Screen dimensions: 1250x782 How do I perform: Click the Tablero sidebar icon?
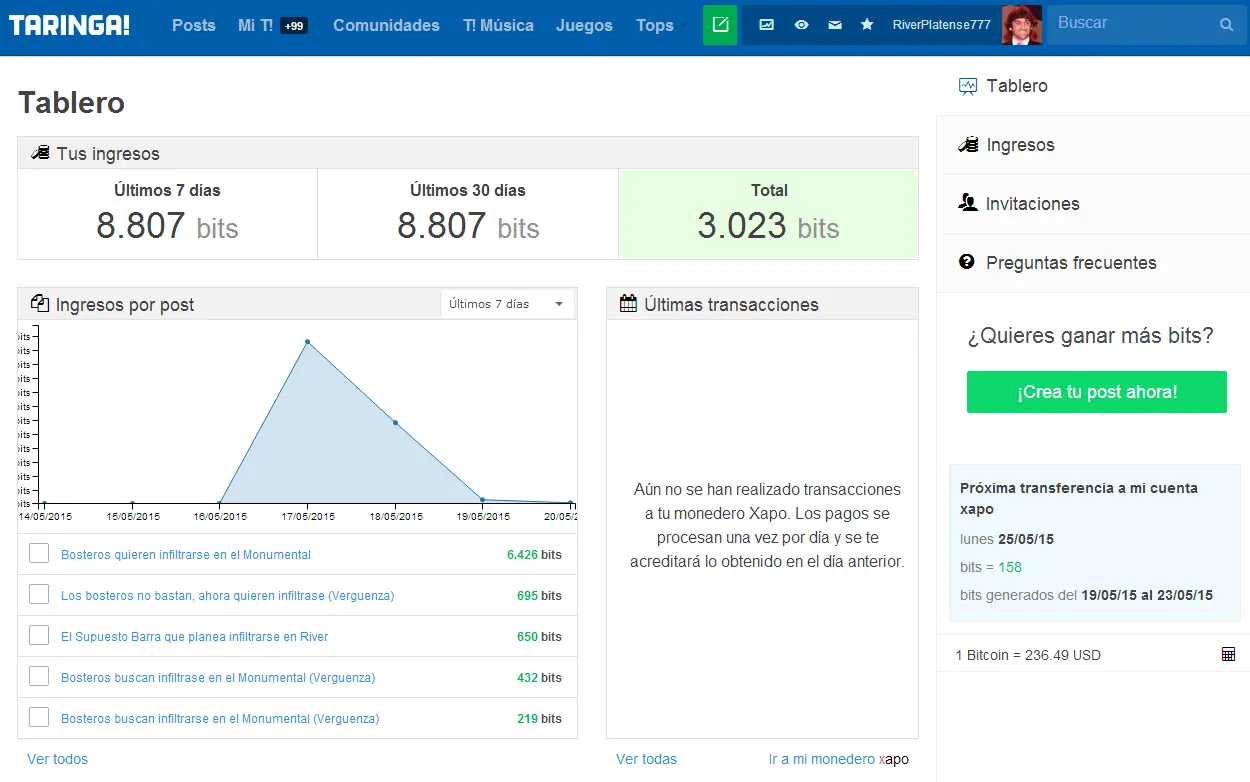[x=967, y=86]
